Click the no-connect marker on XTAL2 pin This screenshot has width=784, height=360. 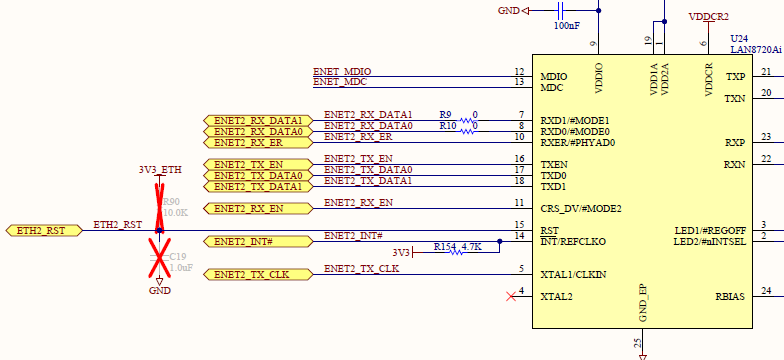point(510,296)
